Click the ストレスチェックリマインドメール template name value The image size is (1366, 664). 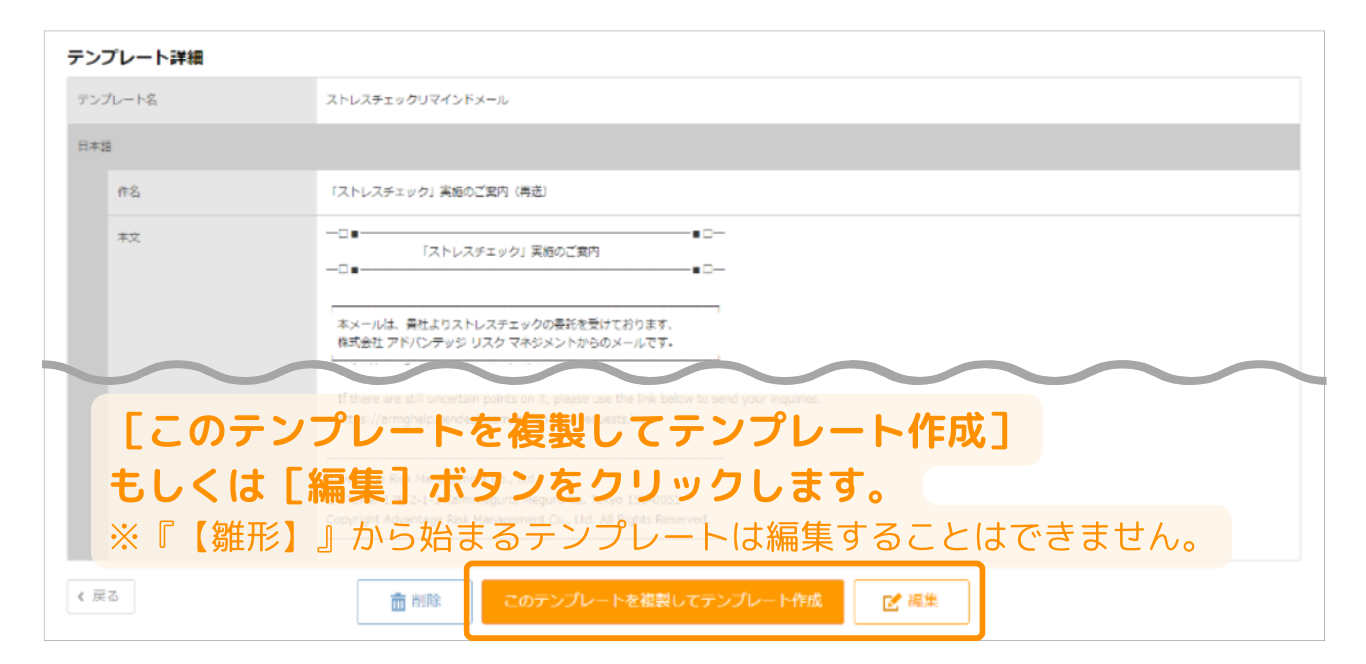tap(417, 100)
